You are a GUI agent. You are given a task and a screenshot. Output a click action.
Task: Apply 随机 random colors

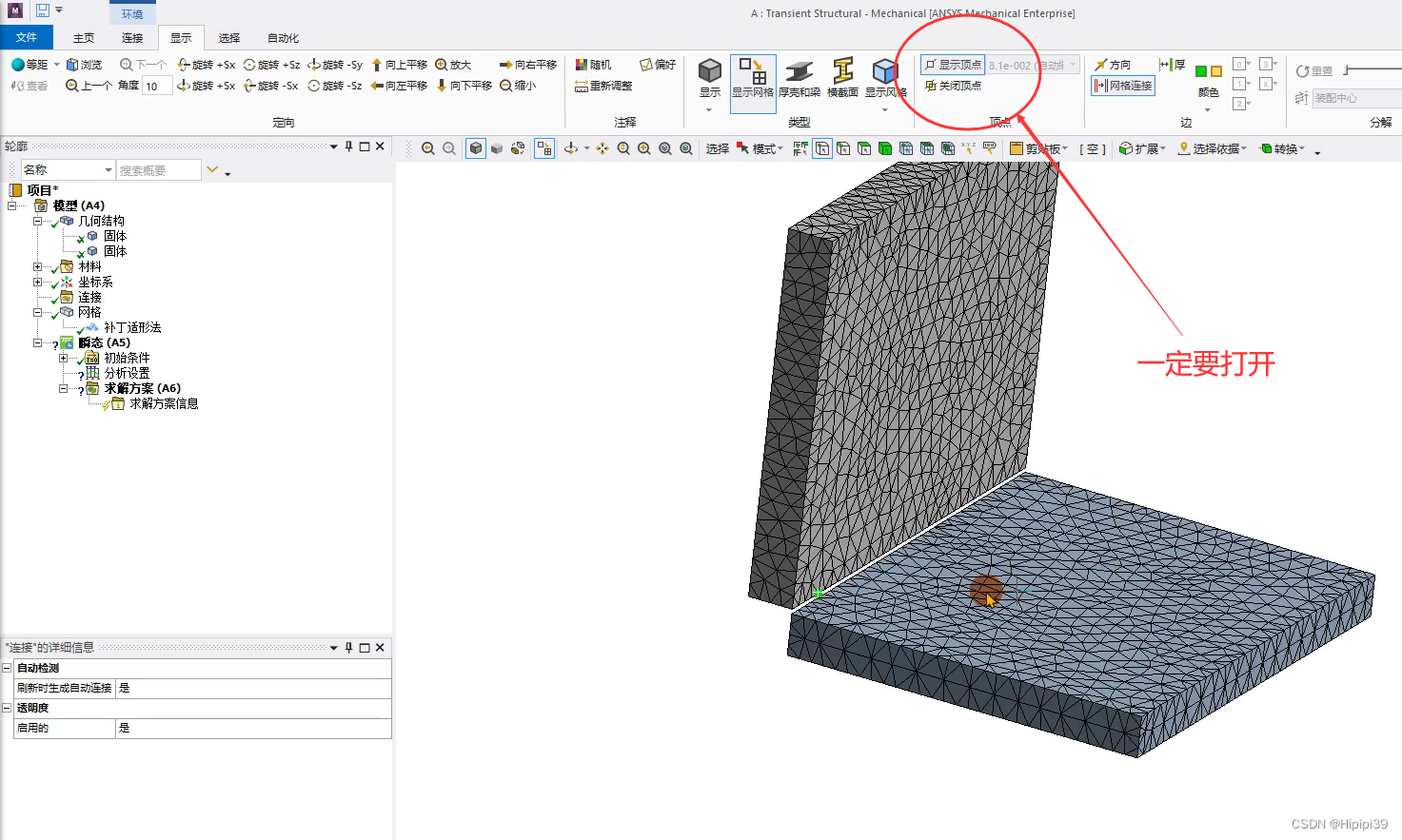(x=593, y=65)
